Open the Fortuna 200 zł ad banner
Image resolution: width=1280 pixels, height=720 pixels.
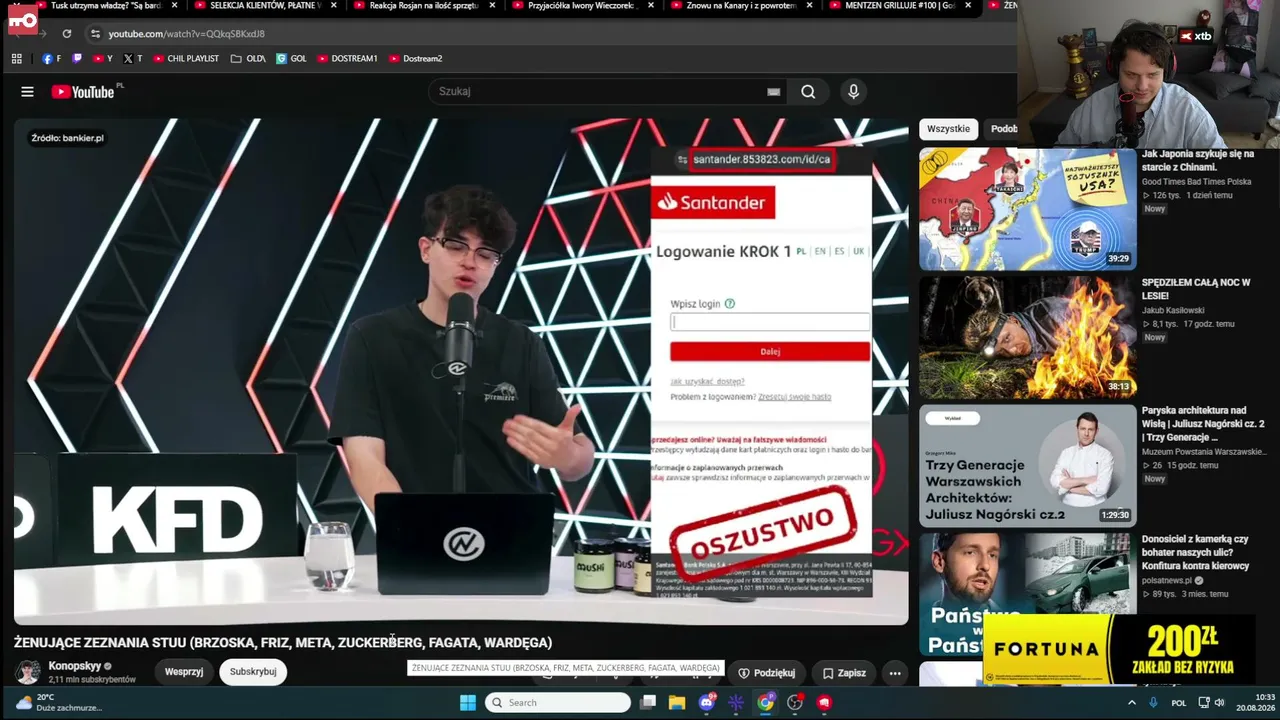pyautogui.click(x=1118, y=650)
